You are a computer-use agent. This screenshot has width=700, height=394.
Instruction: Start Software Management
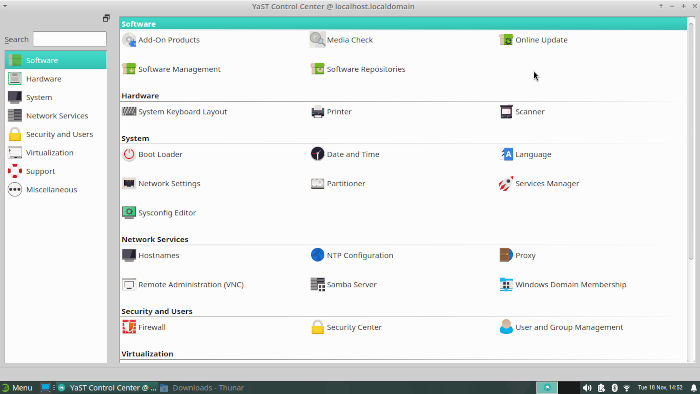(x=171, y=69)
